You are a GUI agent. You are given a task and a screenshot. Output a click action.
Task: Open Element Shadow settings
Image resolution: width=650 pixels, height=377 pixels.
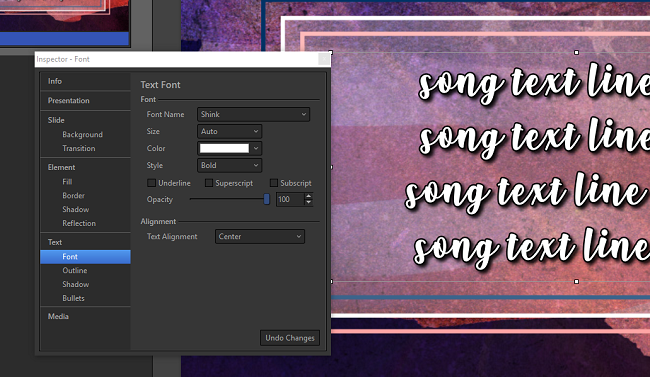(x=75, y=209)
